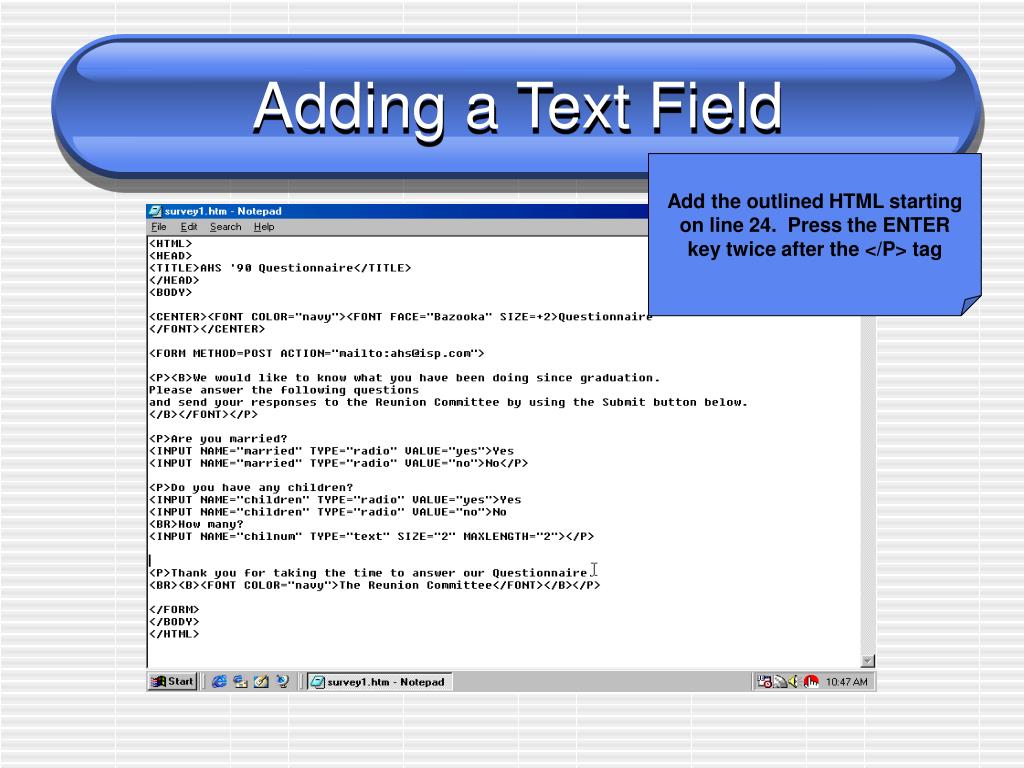Screen dimensions: 1024x768
Task: Click the red antivirus tray icon
Action: pyautogui.click(x=811, y=682)
